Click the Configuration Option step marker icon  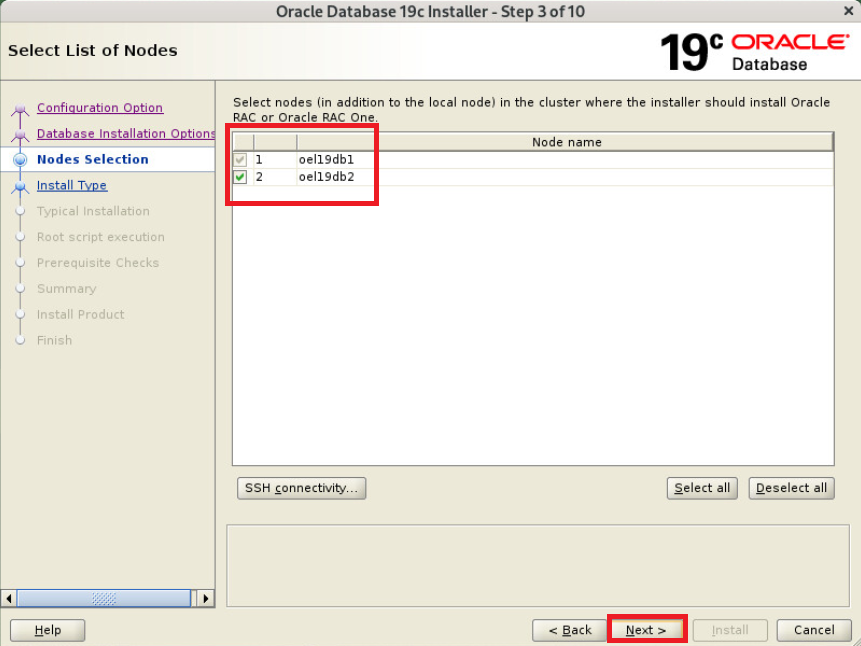click(x=20, y=109)
